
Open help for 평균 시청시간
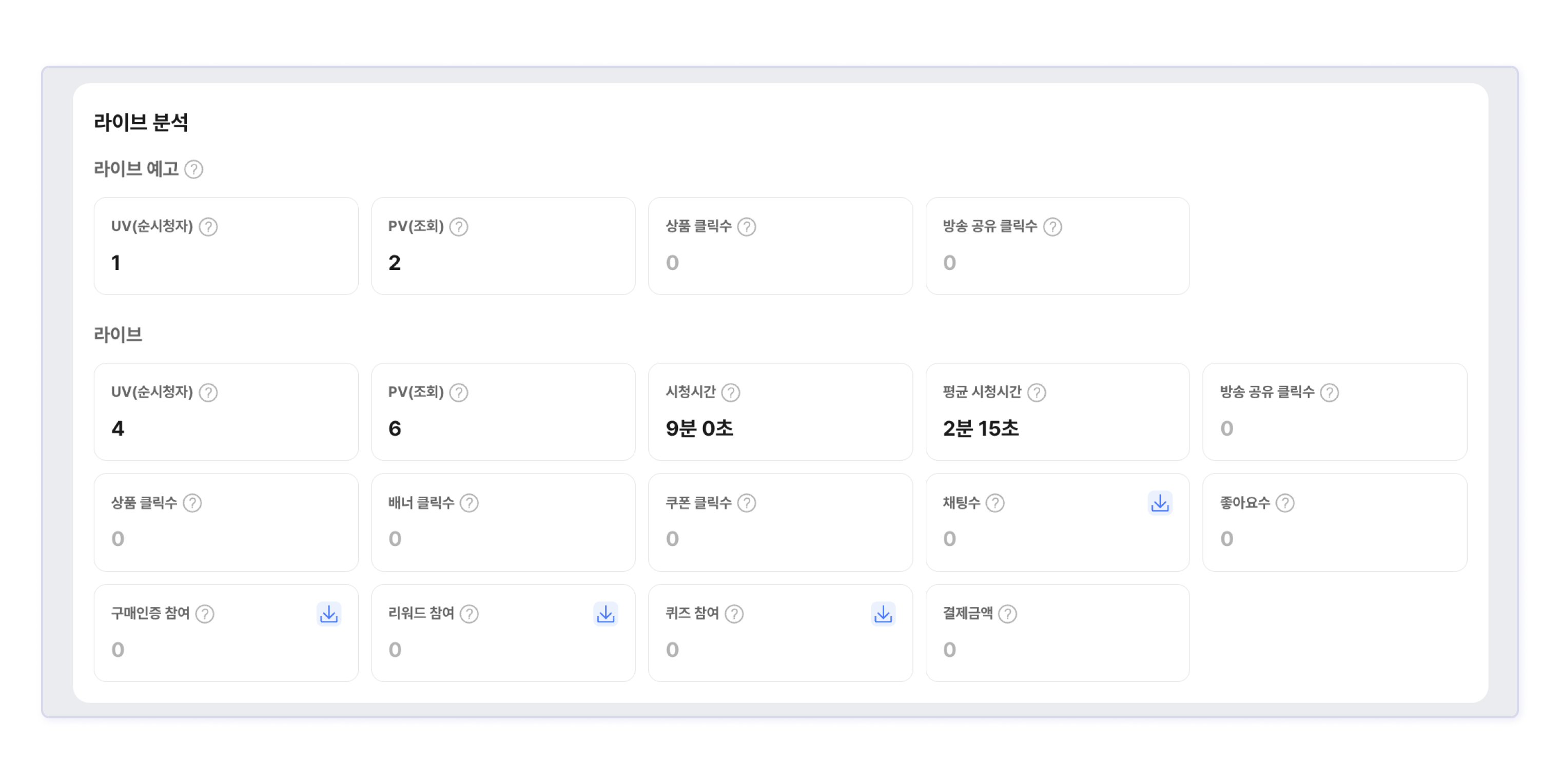tap(1036, 393)
